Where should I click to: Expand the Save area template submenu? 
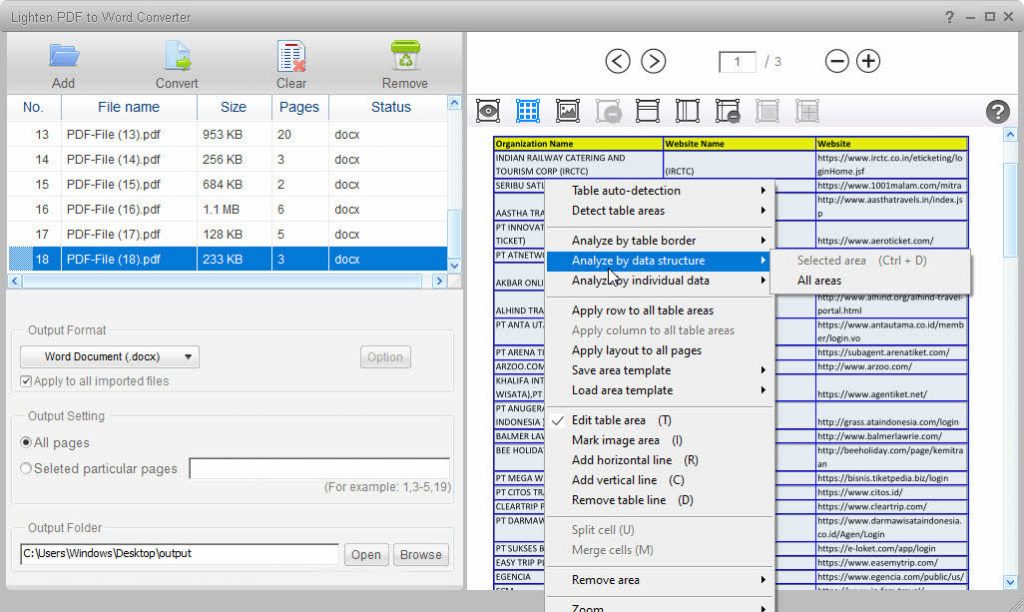point(660,370)
